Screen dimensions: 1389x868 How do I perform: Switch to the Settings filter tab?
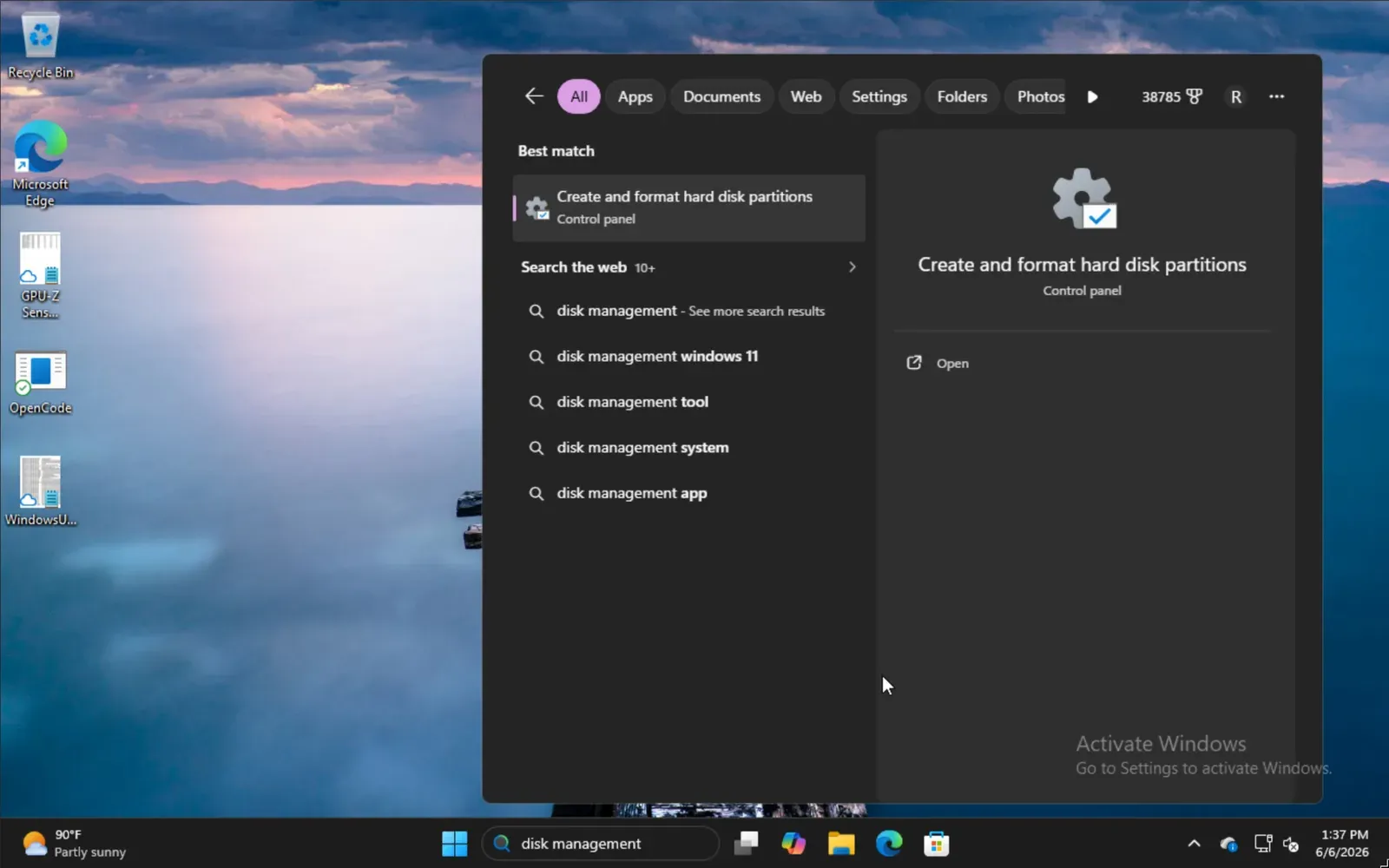879,96
